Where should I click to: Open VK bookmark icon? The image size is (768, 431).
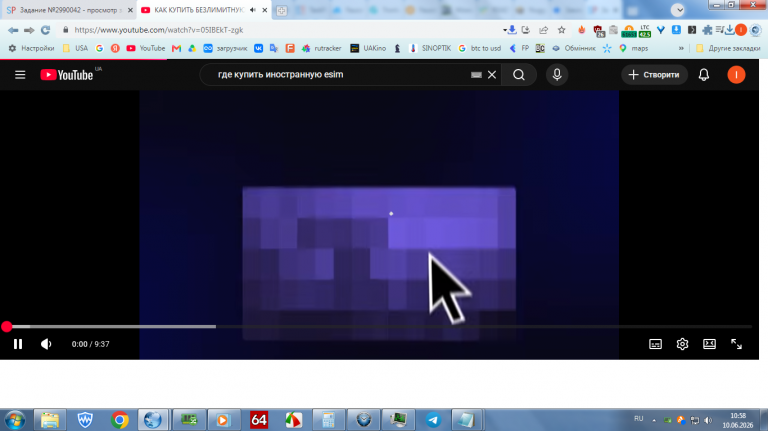click(x=259, y=48)
